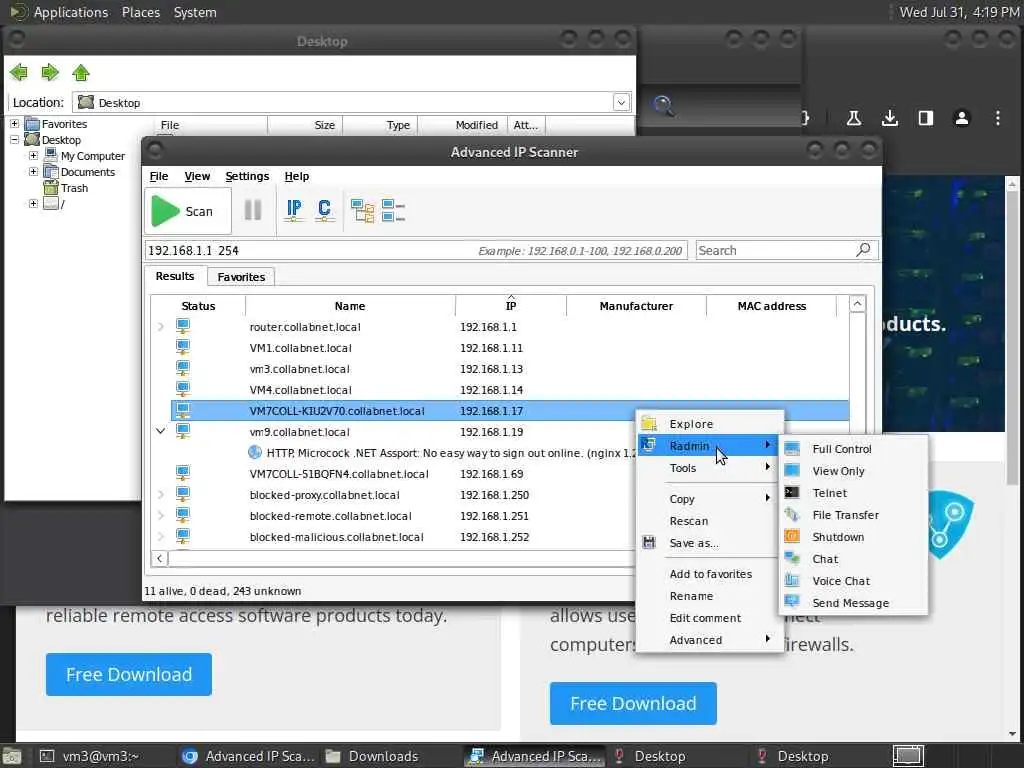1024x768 pixels.
Task: Click the Send Message icon in submenu
Action: pyautogui.click(x=792, y=602)
